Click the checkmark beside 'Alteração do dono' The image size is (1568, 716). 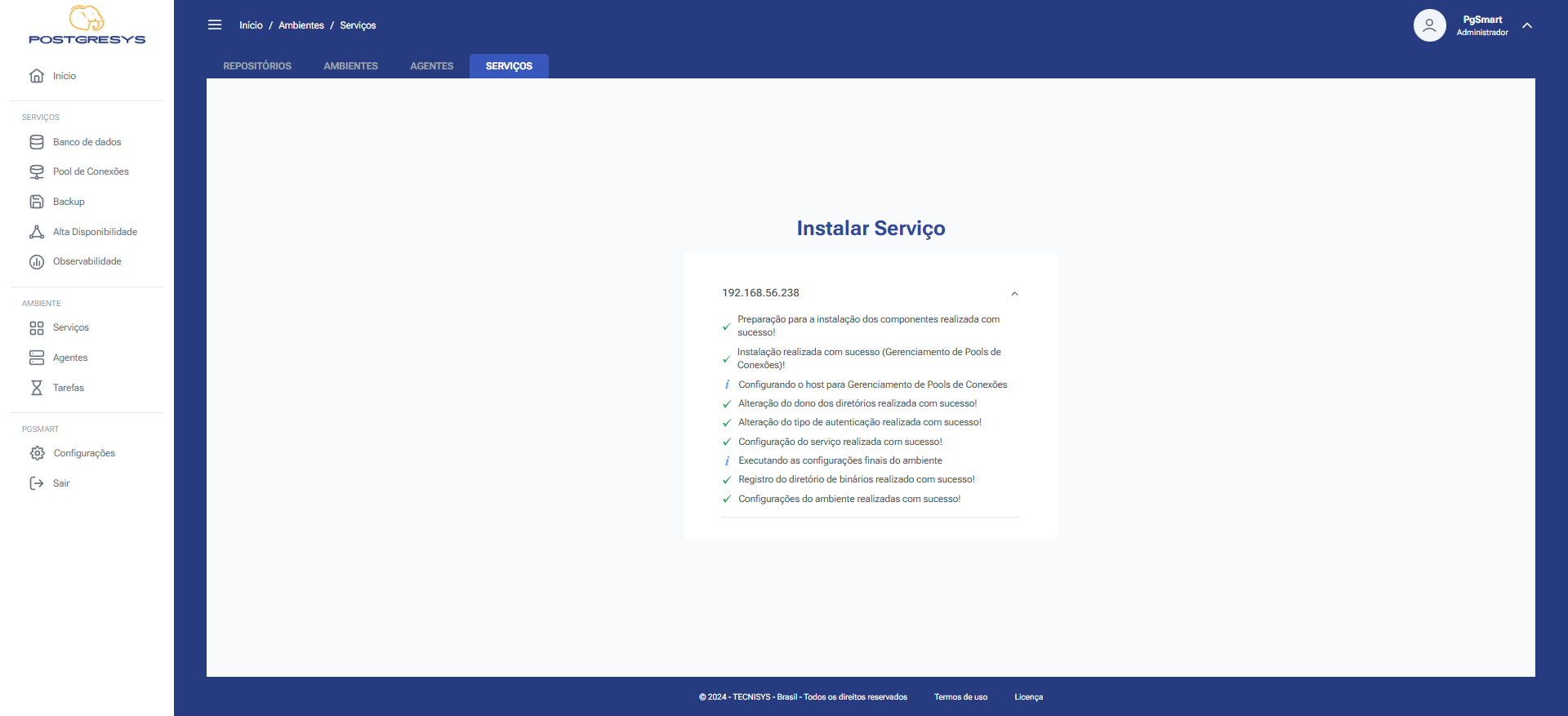(726, 404)
